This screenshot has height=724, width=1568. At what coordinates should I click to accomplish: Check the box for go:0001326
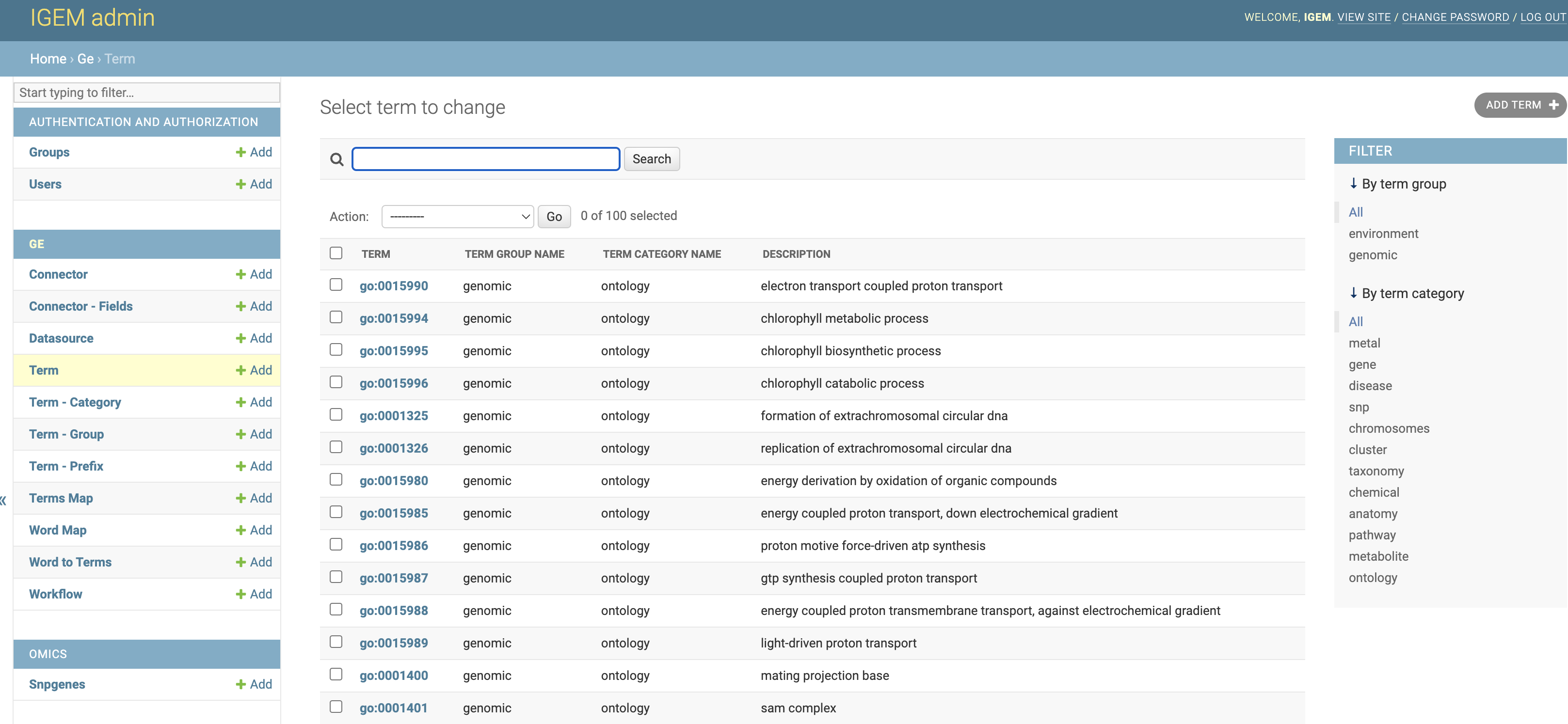click(336, 447)
